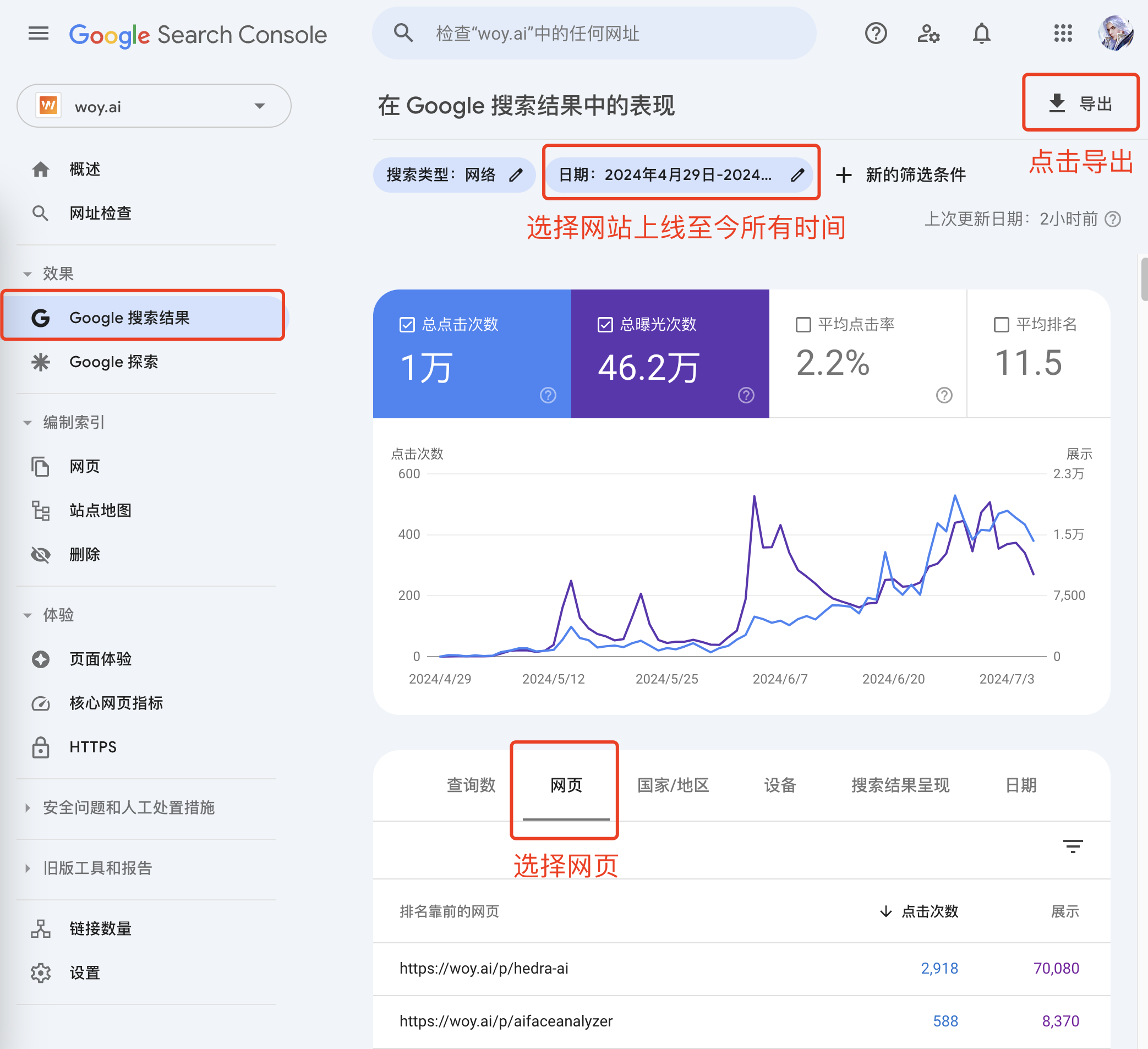The height and width of the screenshot is (1049, 1148).
Task: Open the hamburger main menu
Action: coord(38,34)
